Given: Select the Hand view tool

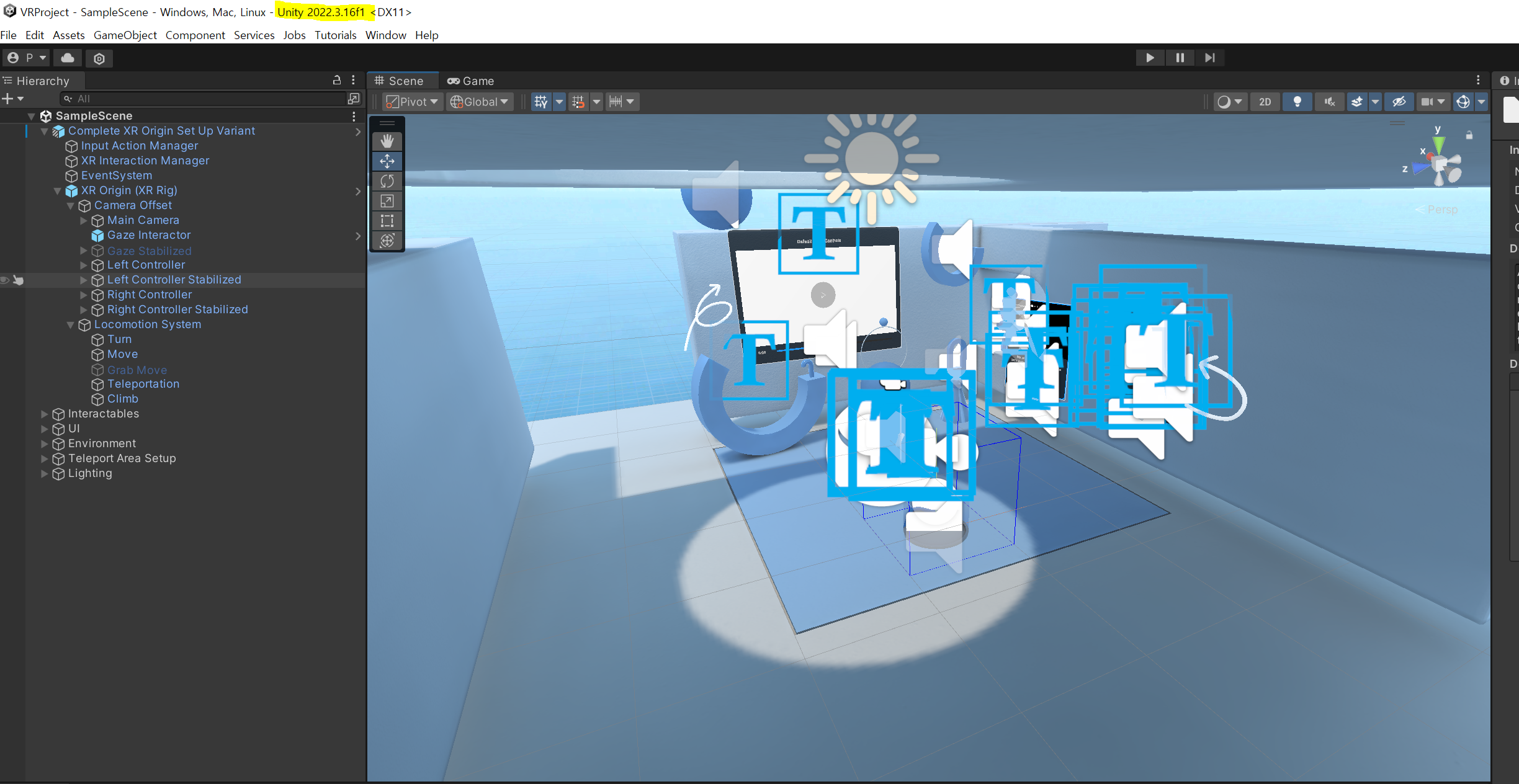Looking at the screenshot, I should click(387, 141).
